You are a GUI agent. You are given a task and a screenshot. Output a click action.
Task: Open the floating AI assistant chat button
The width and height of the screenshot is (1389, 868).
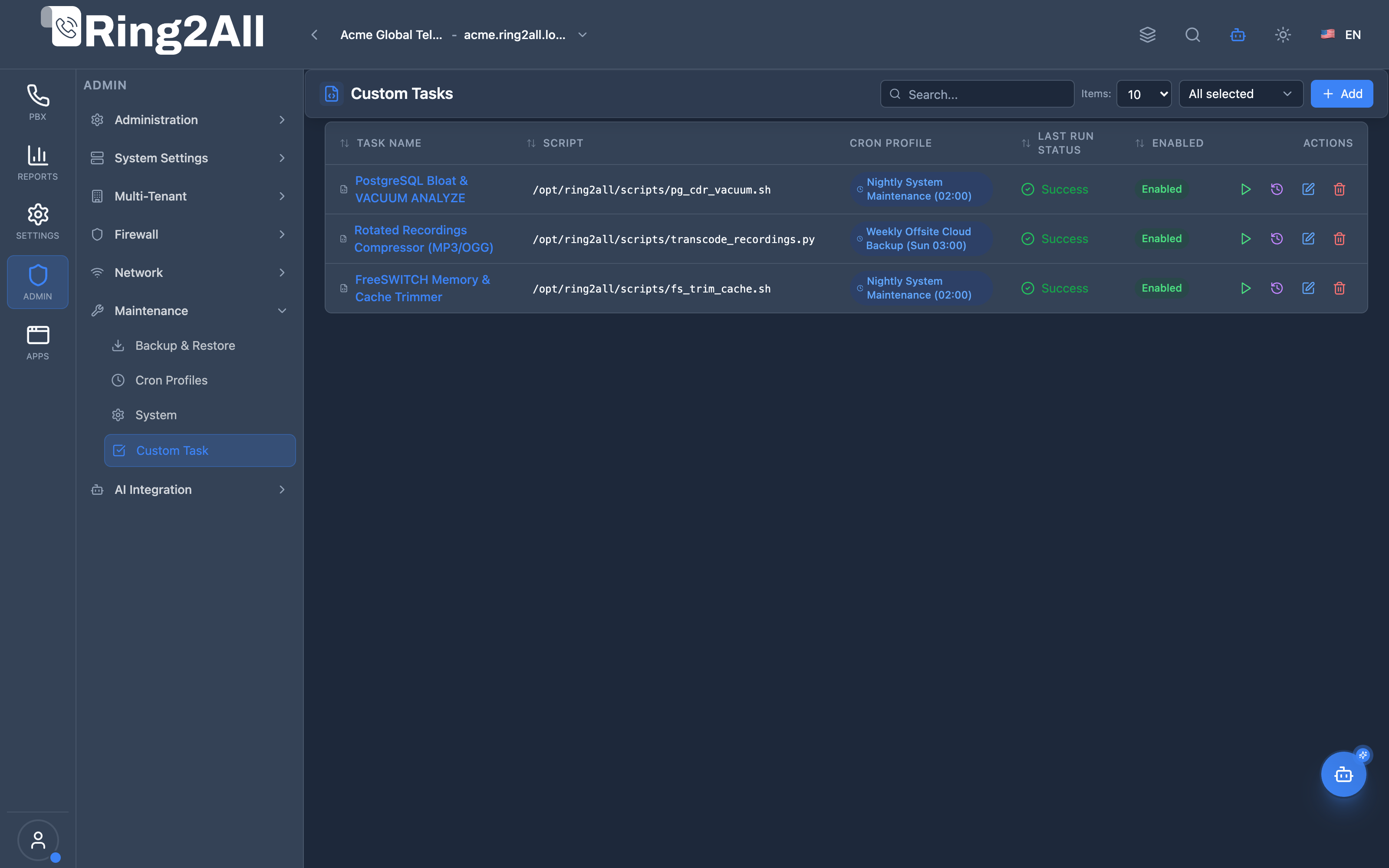[1343, 774]
